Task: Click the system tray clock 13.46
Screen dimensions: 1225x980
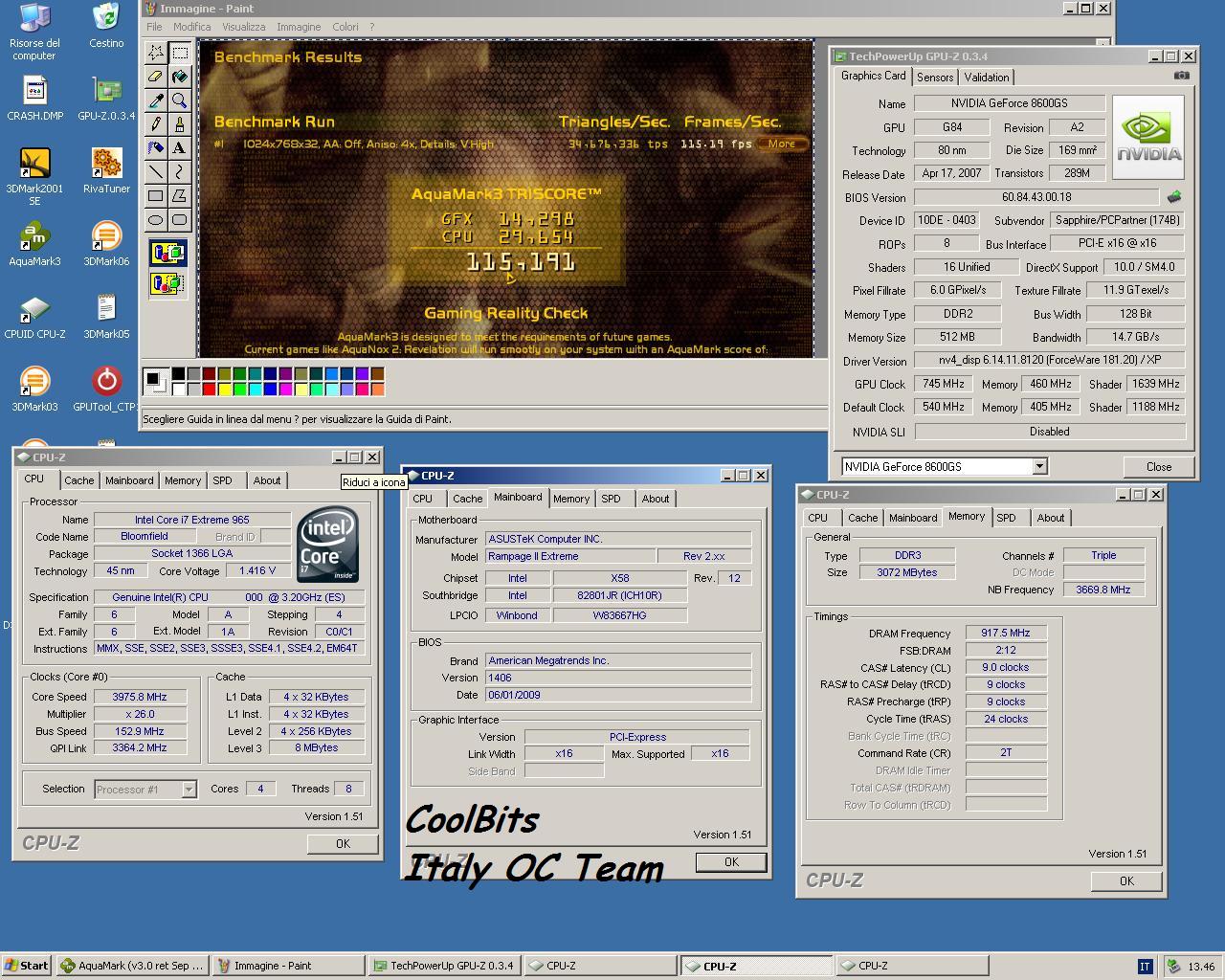Action: (1201, 967)
